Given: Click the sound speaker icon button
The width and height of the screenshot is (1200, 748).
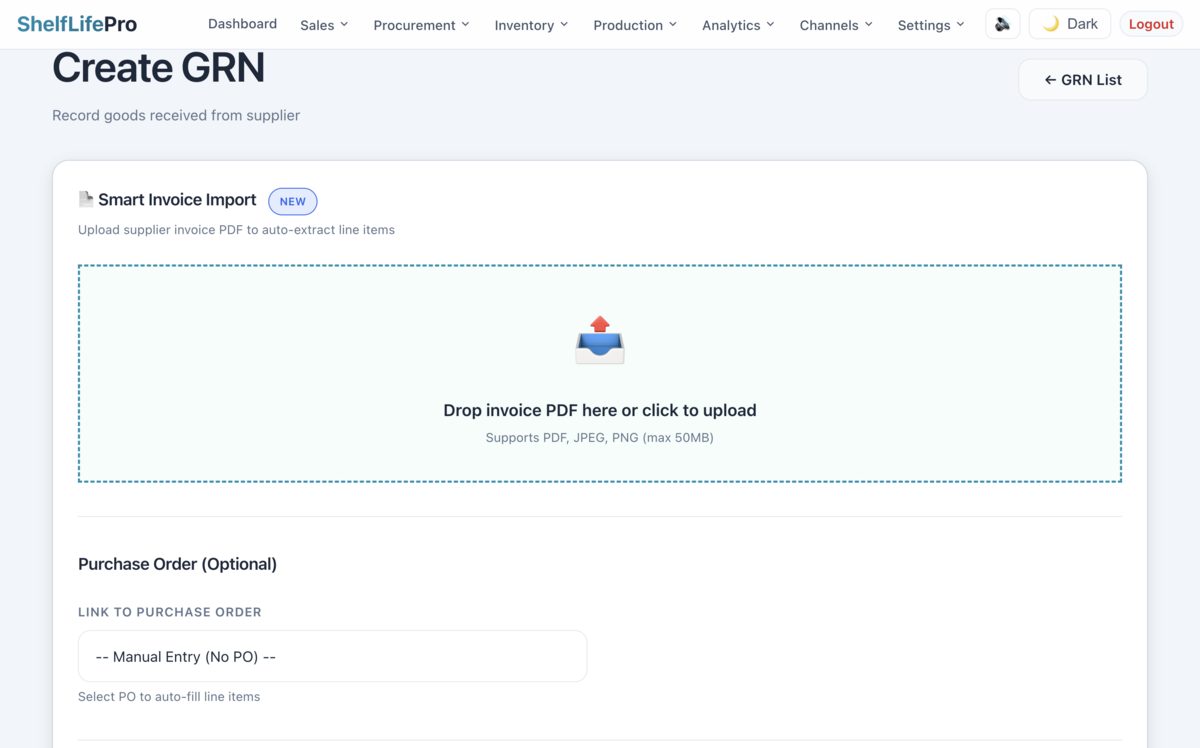Looking at the screenshot, I should pyautogui.click(x=1002, y=24).
